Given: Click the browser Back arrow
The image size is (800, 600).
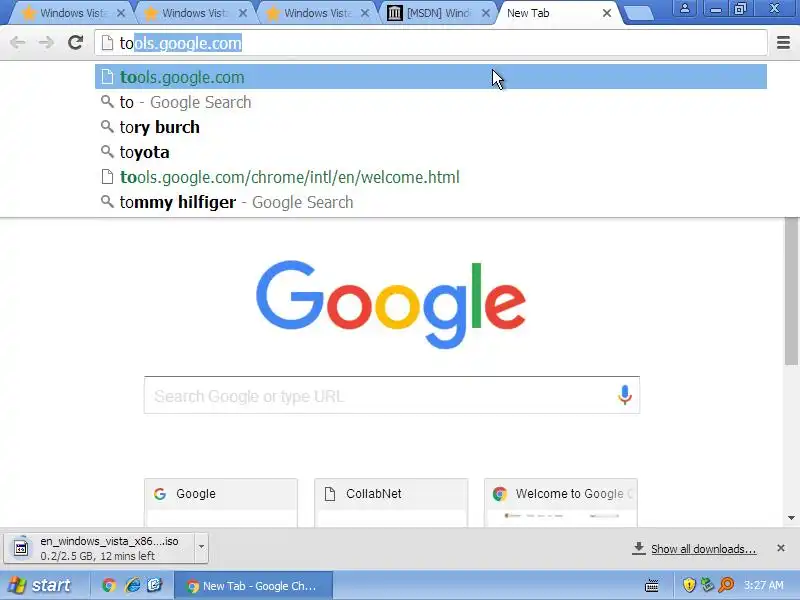Looking at the screenshot, I should pyautogui.click(x=18, y=43).
